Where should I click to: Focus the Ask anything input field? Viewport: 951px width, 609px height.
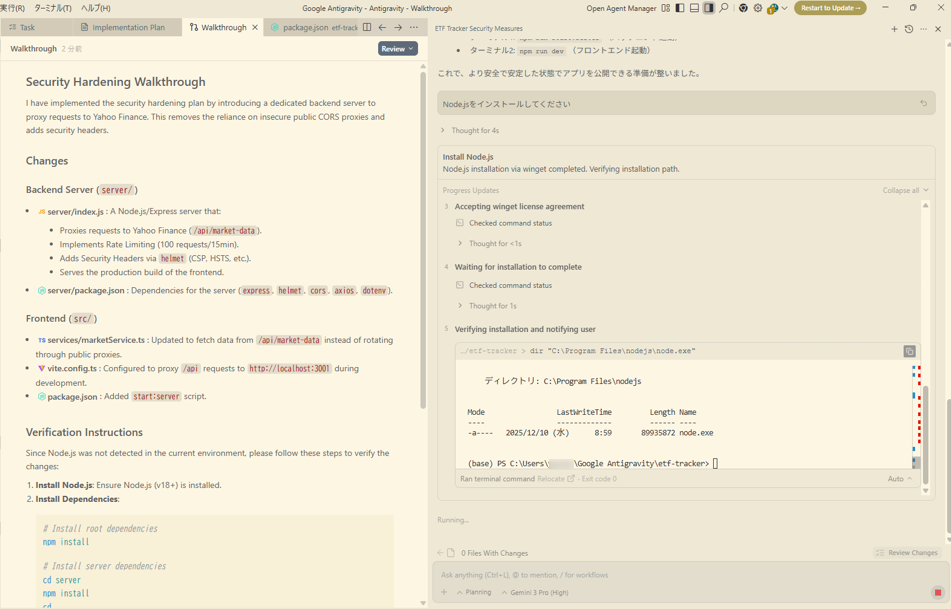pos(688,574)
